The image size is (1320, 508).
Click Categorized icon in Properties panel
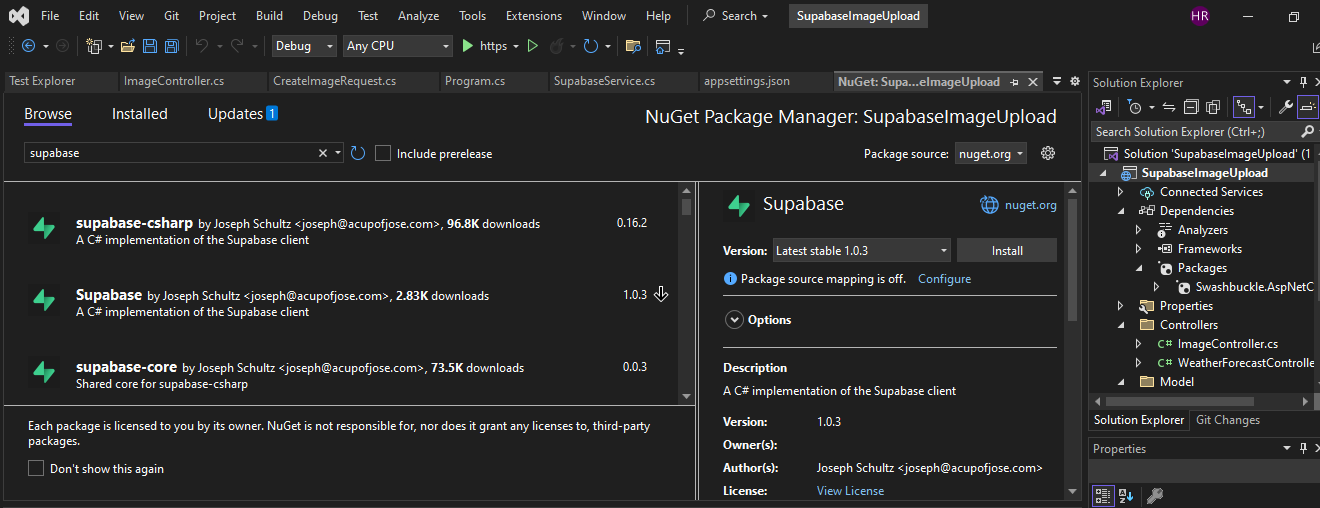click(x=1103, y=495)
